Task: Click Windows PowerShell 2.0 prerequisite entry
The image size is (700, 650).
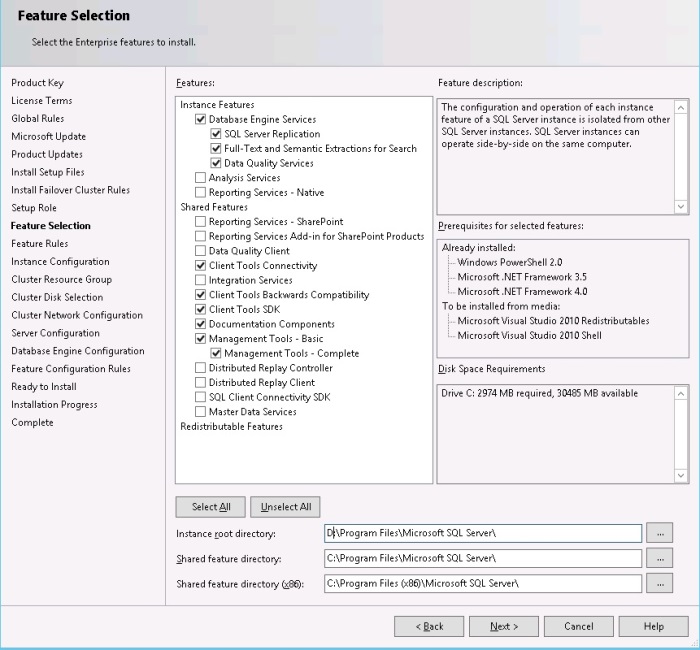Action: point(510,262)
